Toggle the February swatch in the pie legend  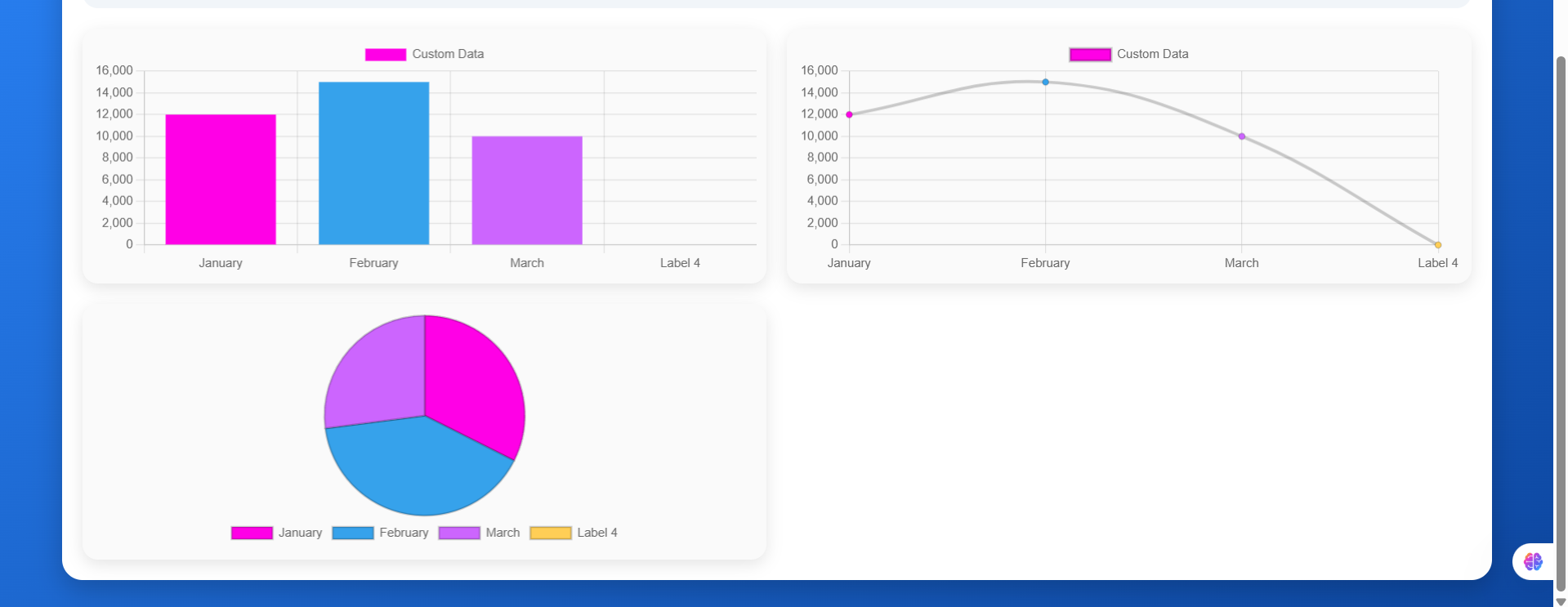coord(353,533)
